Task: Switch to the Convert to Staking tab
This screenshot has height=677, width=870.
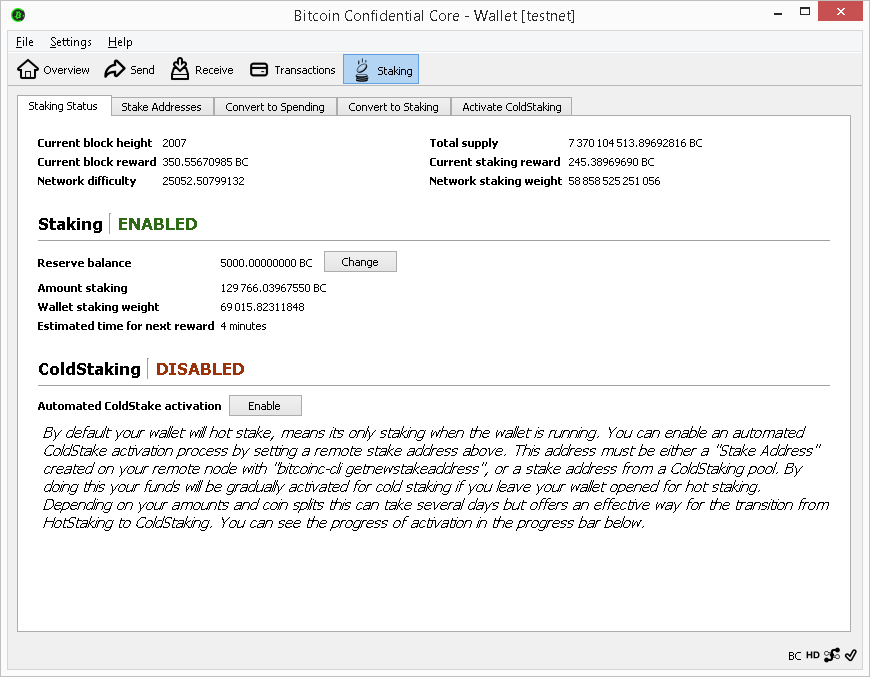Action: click(393, 107)
